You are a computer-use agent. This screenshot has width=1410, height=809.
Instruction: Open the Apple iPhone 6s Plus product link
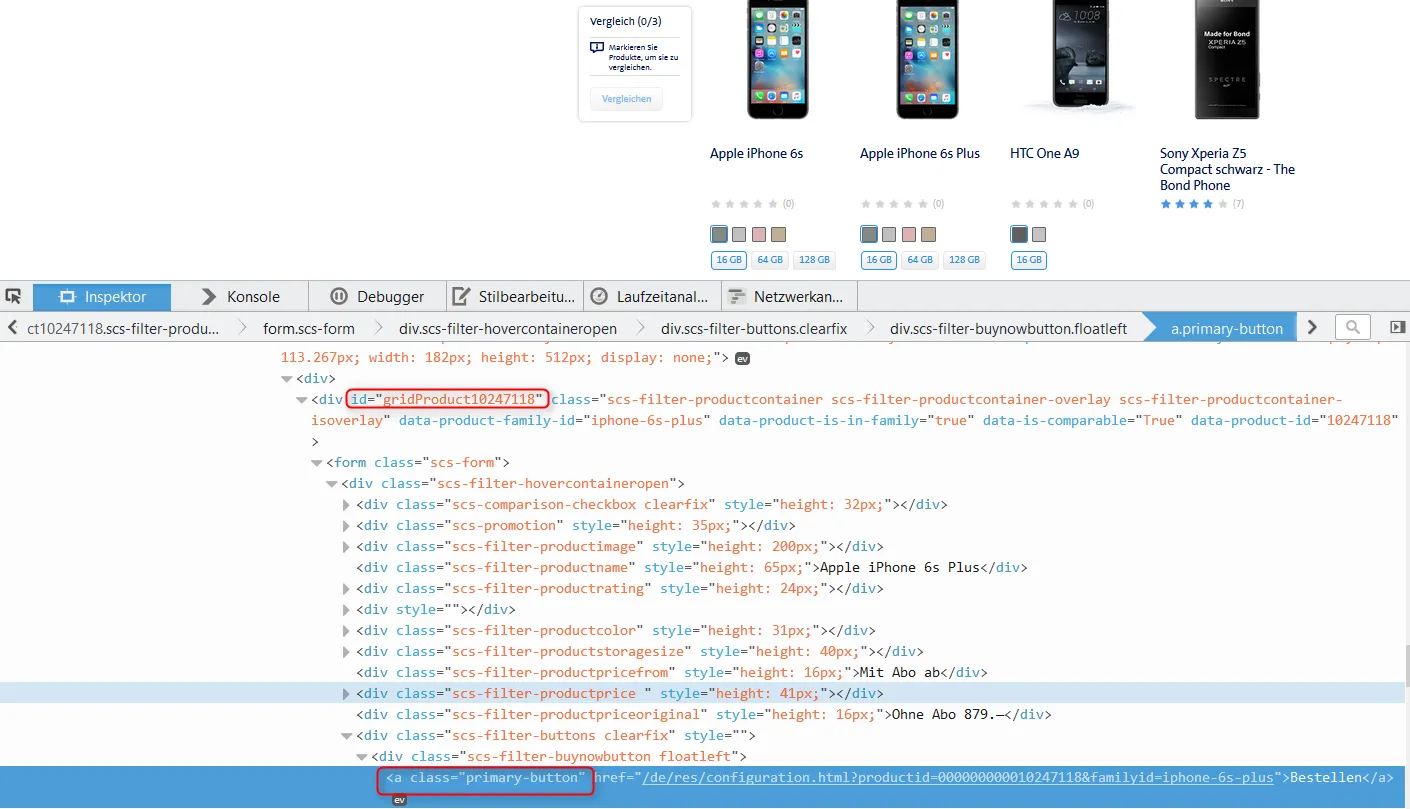920,153
